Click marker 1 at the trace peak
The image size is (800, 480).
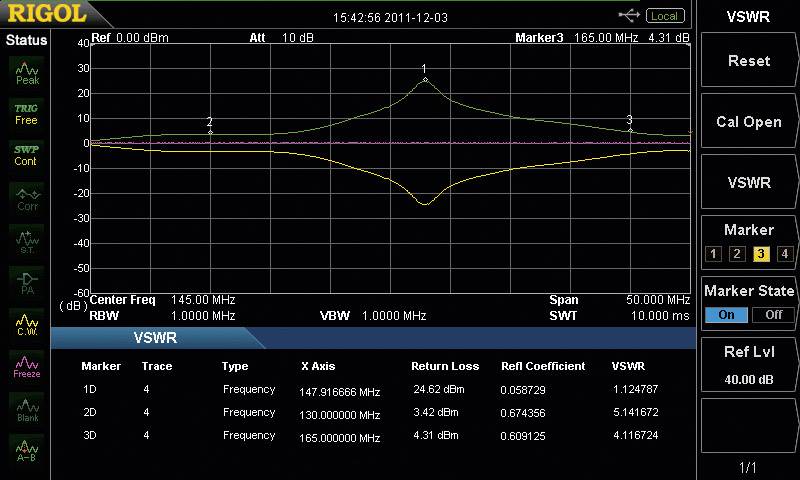click(x=425, y=79)
